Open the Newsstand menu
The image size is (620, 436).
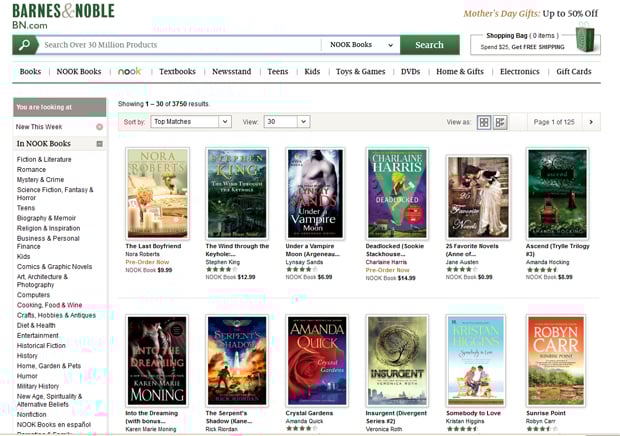tap(231, 72)
